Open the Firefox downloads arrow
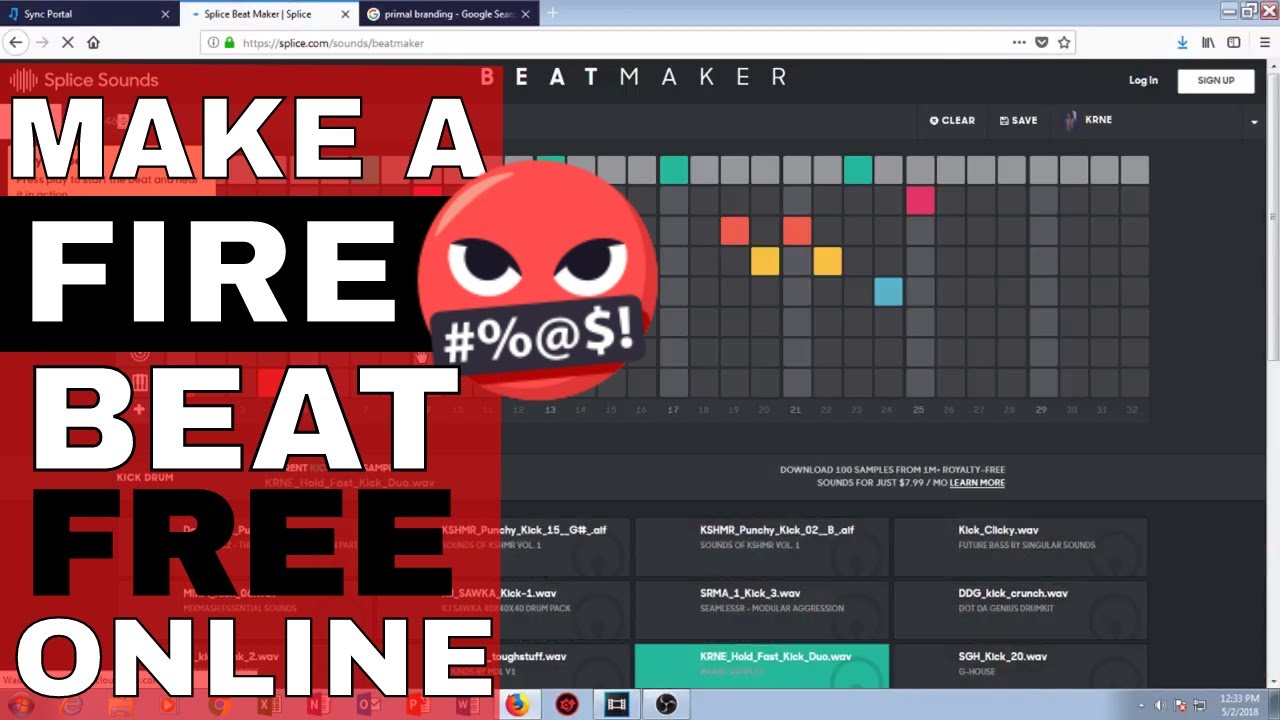The image size is (1280, 720). click(x=1183, y=43)
